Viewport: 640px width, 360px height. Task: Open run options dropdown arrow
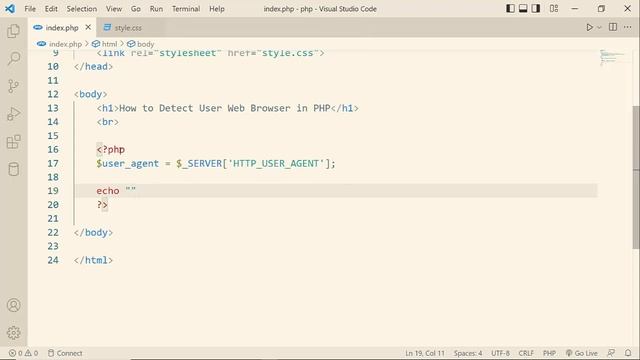599,27
